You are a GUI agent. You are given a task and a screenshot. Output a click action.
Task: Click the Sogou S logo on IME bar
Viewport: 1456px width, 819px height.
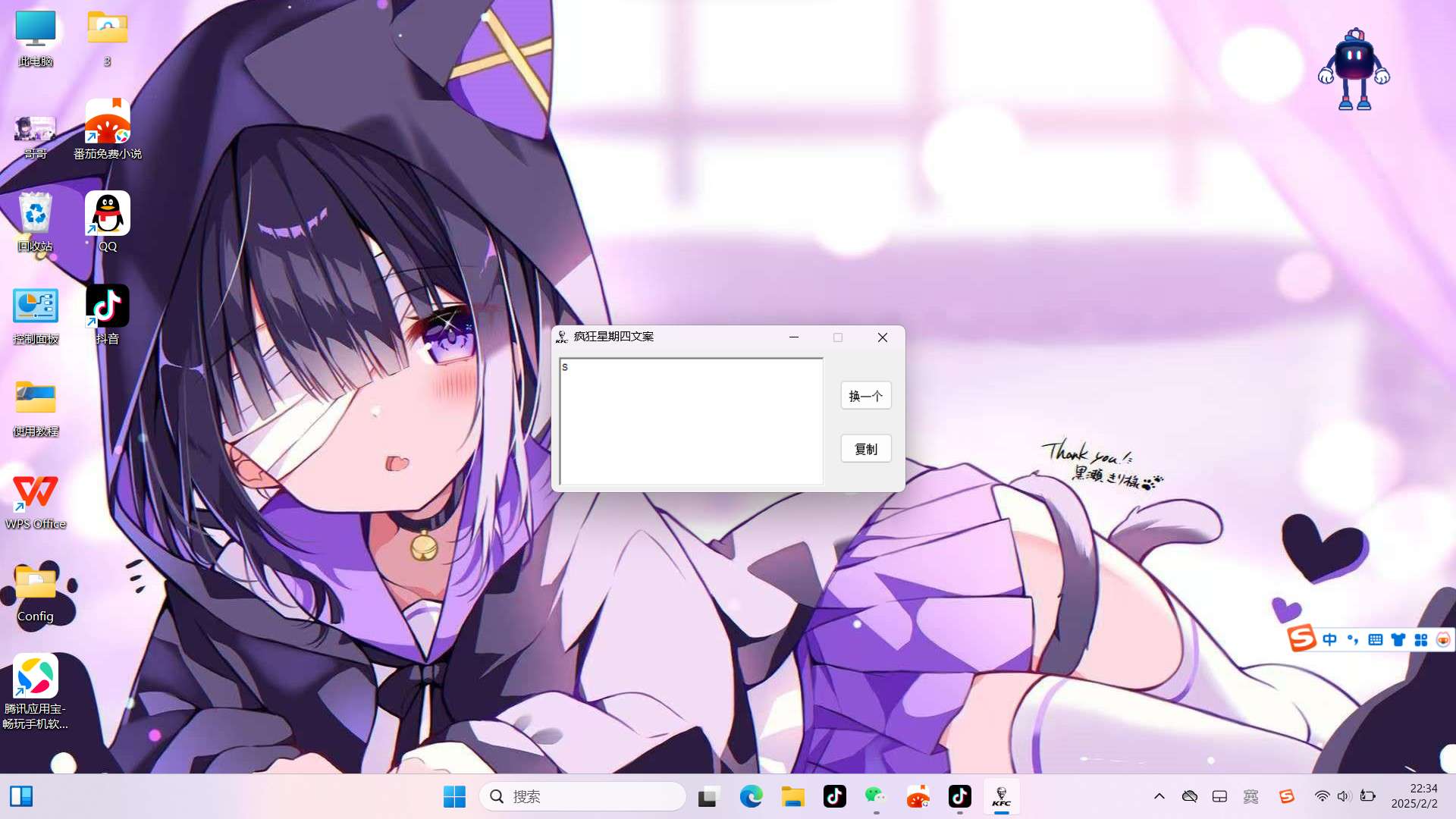[x=1301, y=639]
